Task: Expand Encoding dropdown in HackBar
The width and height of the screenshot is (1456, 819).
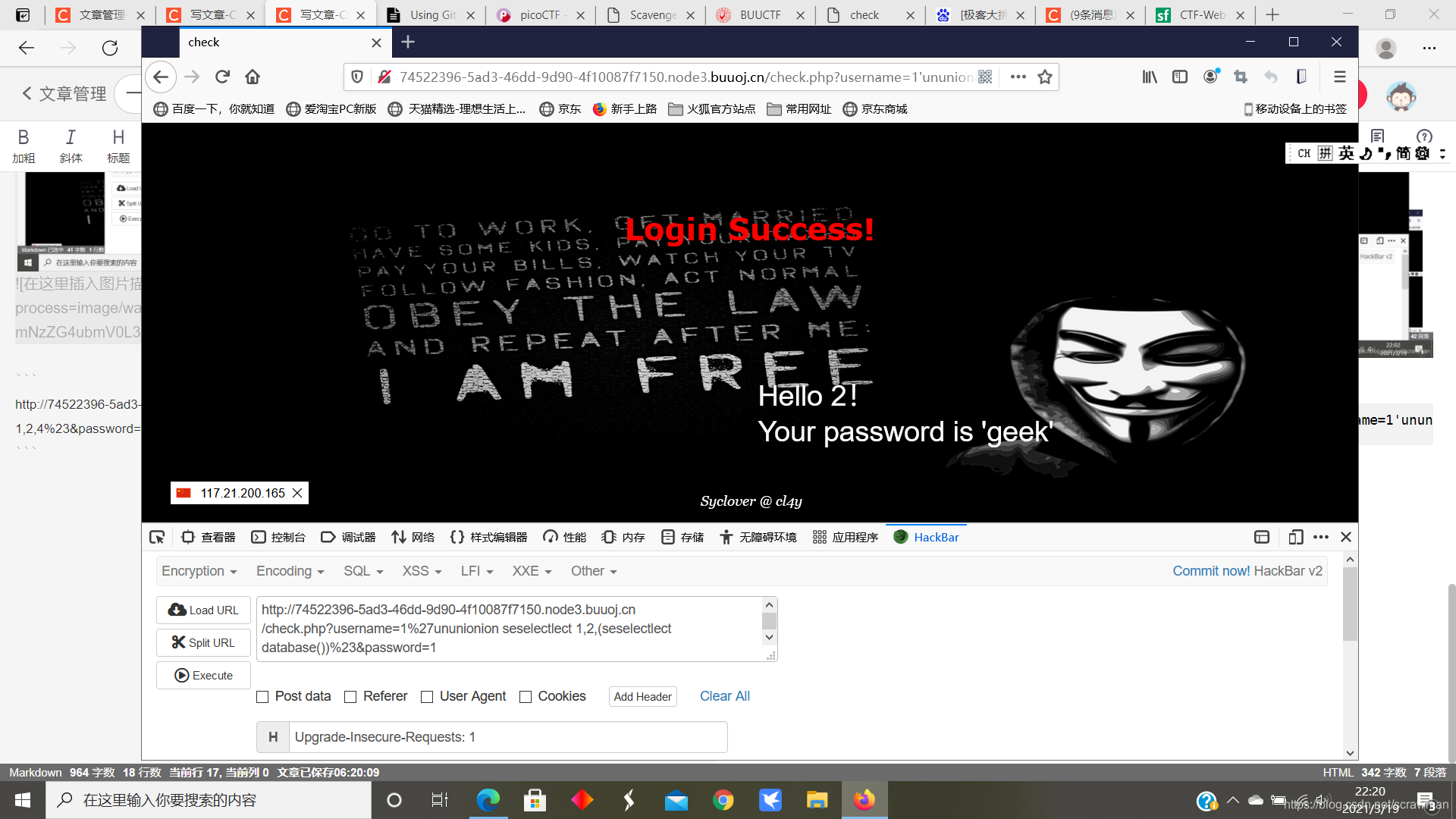Action: pyautogui.click(x=290, y=571)
